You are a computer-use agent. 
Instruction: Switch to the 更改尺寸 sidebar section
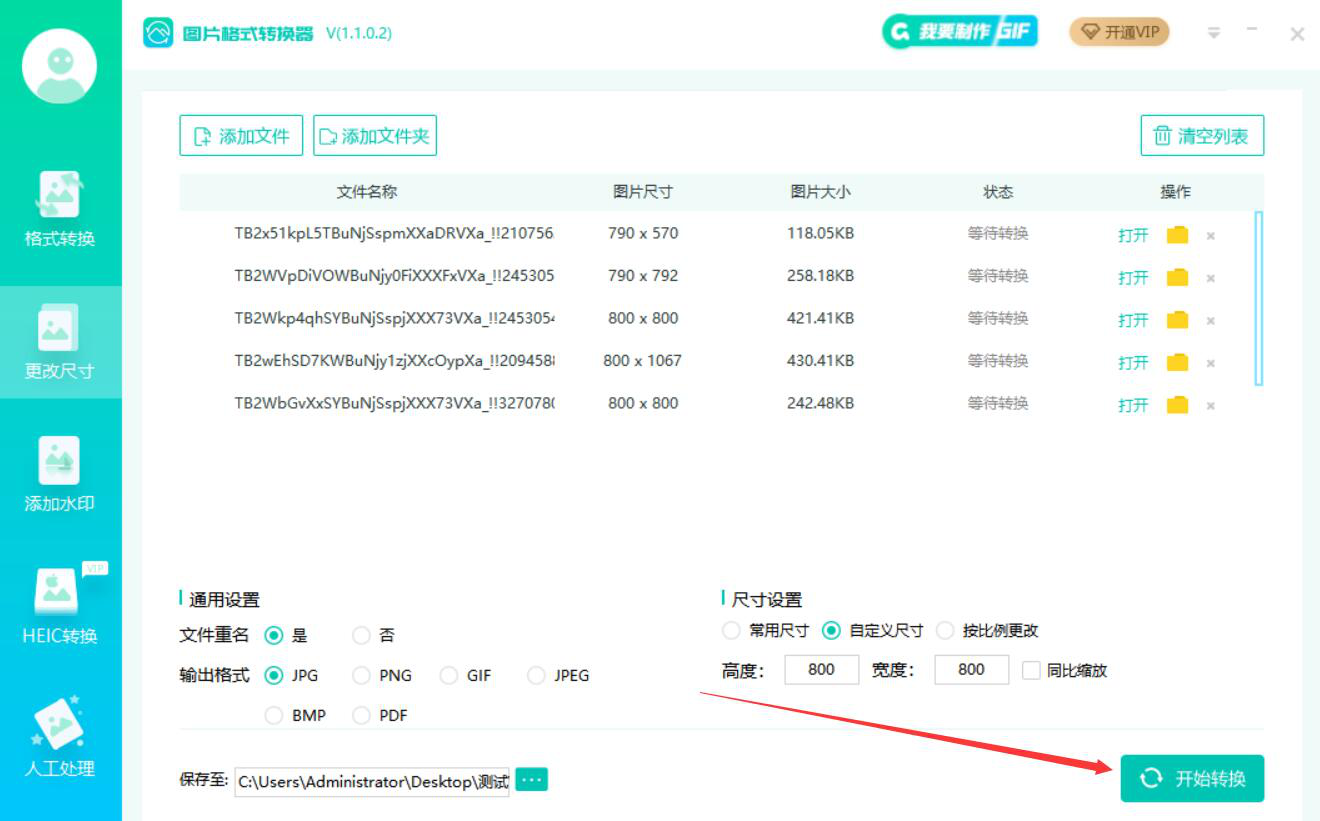point(60,343)
